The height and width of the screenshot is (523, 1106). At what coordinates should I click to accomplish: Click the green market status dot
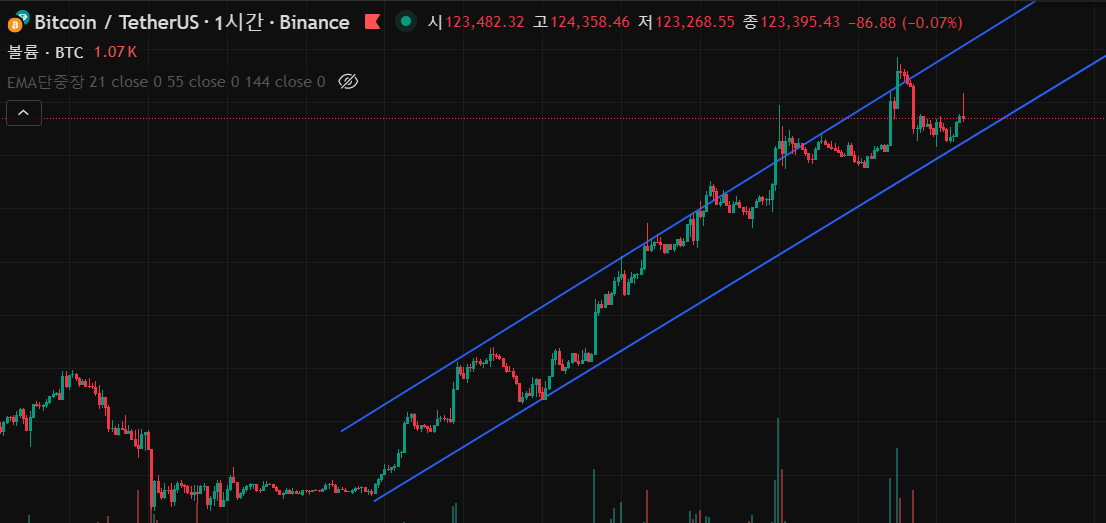click(405, 21)
